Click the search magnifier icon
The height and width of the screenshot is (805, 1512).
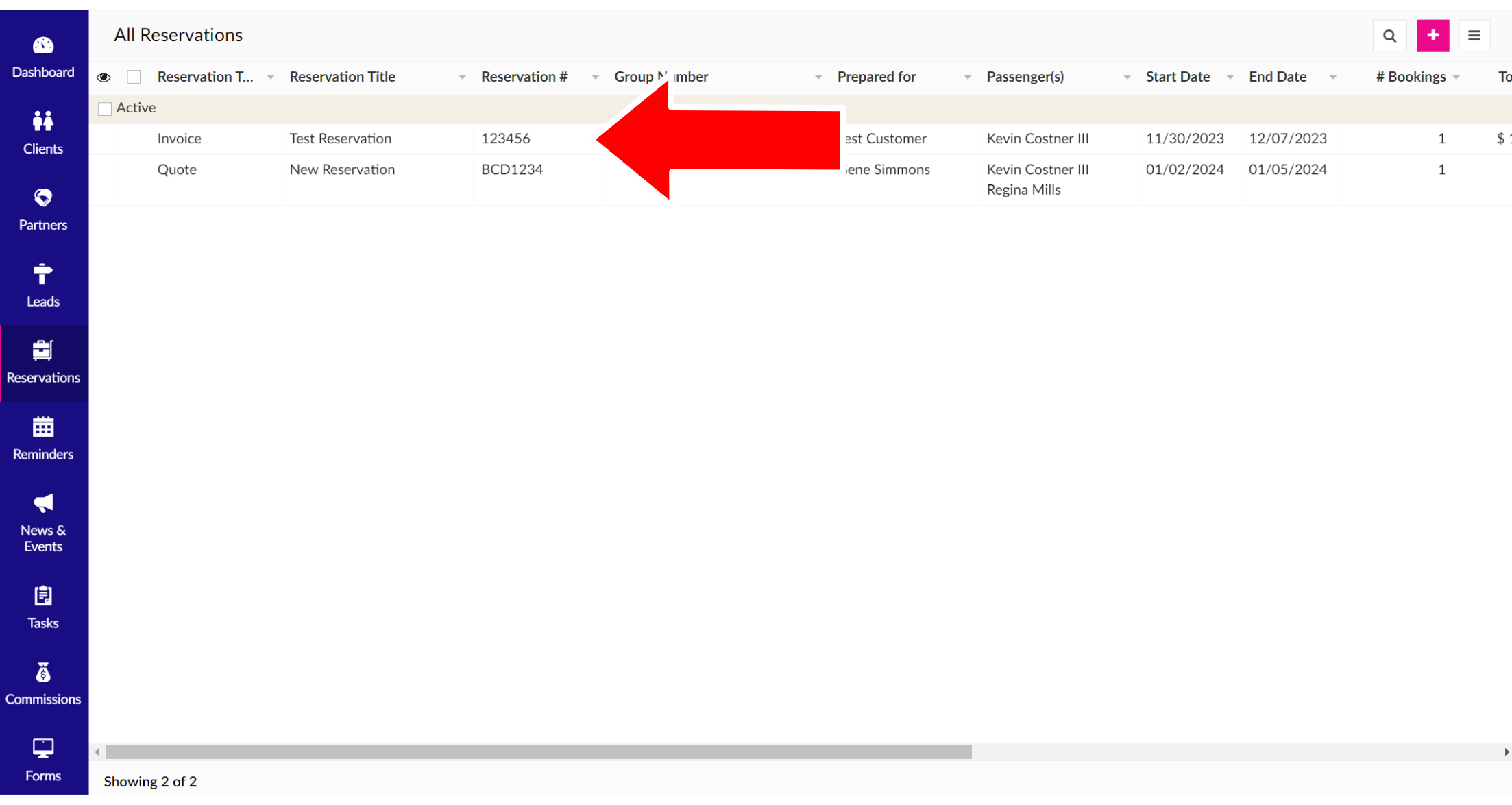[x=1389, y=36]
